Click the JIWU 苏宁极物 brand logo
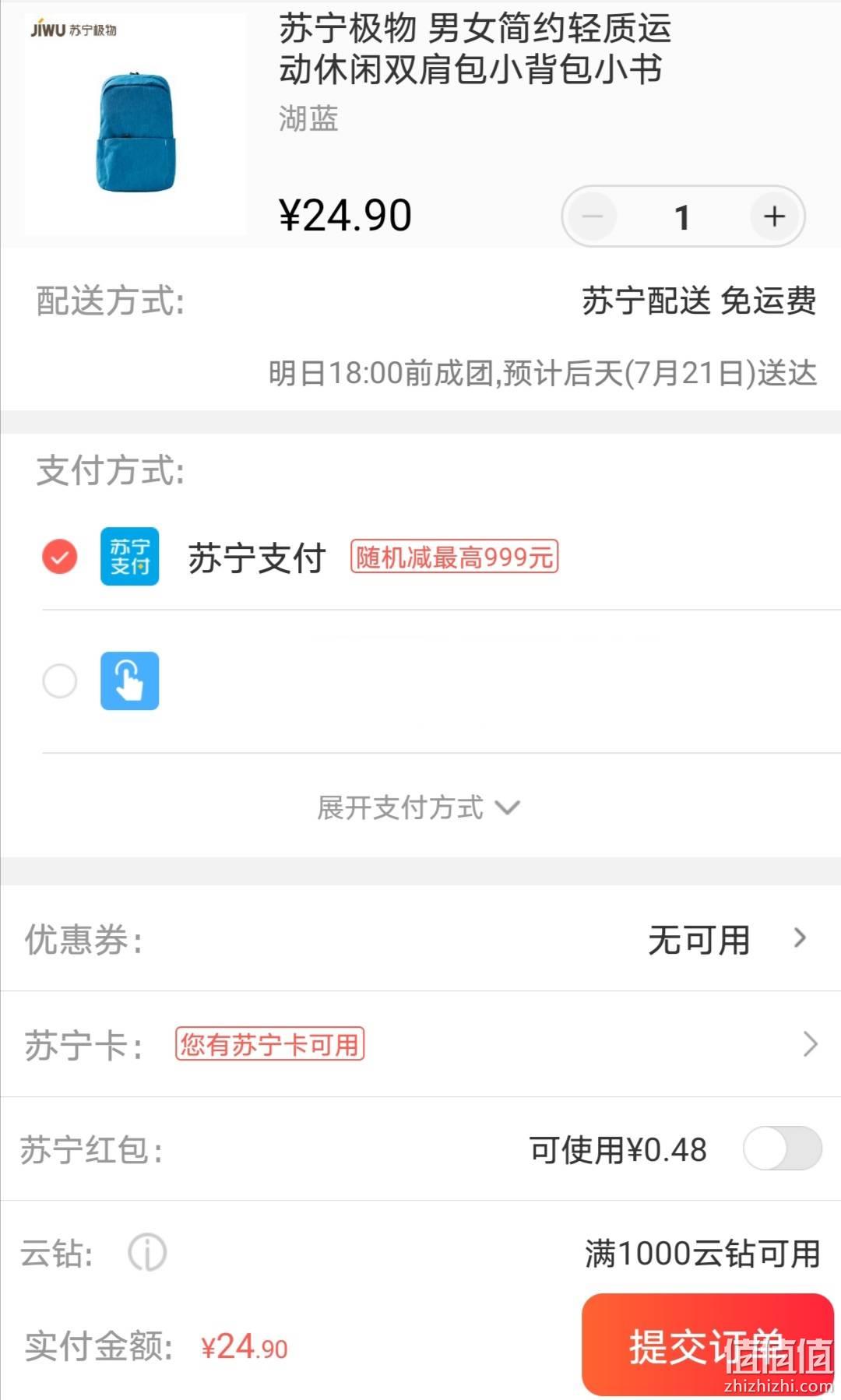This screenshot has width=841, height=1400. [x=74, y=30]
